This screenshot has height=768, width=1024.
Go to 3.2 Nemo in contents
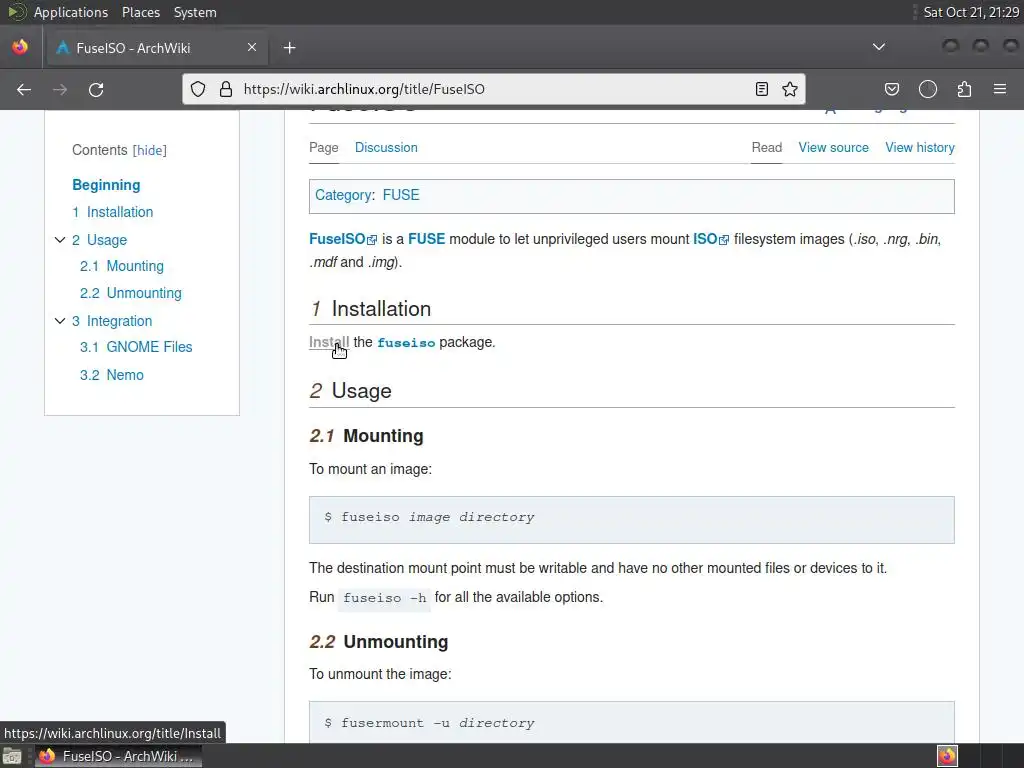112,375
